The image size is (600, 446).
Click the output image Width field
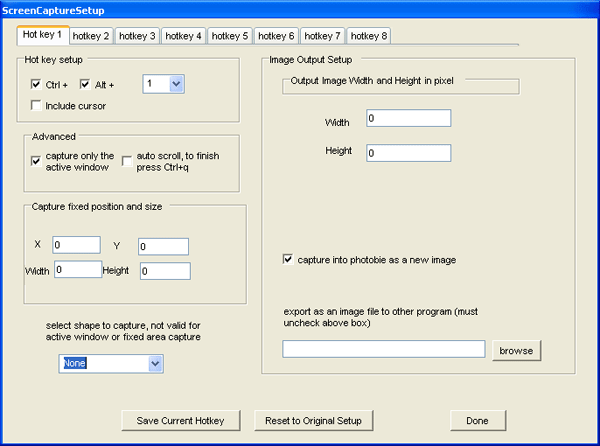(409, 118)
